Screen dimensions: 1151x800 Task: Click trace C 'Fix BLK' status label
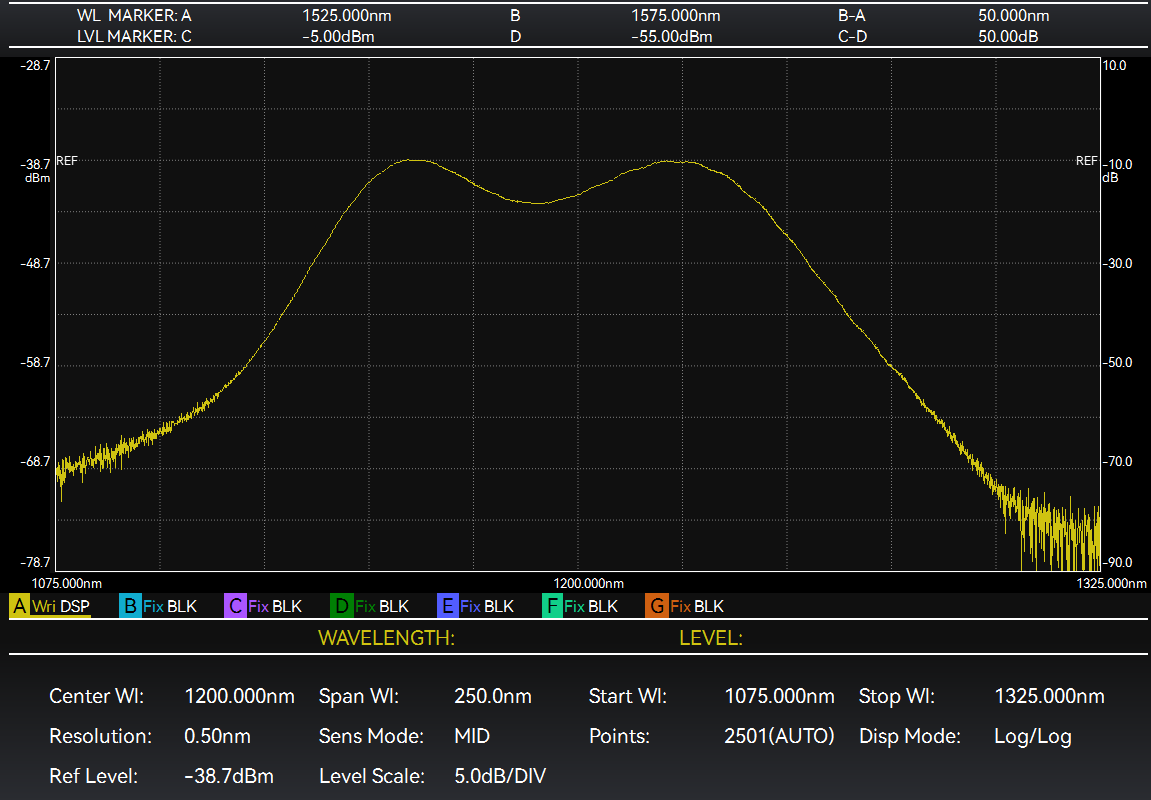(275, 606)
